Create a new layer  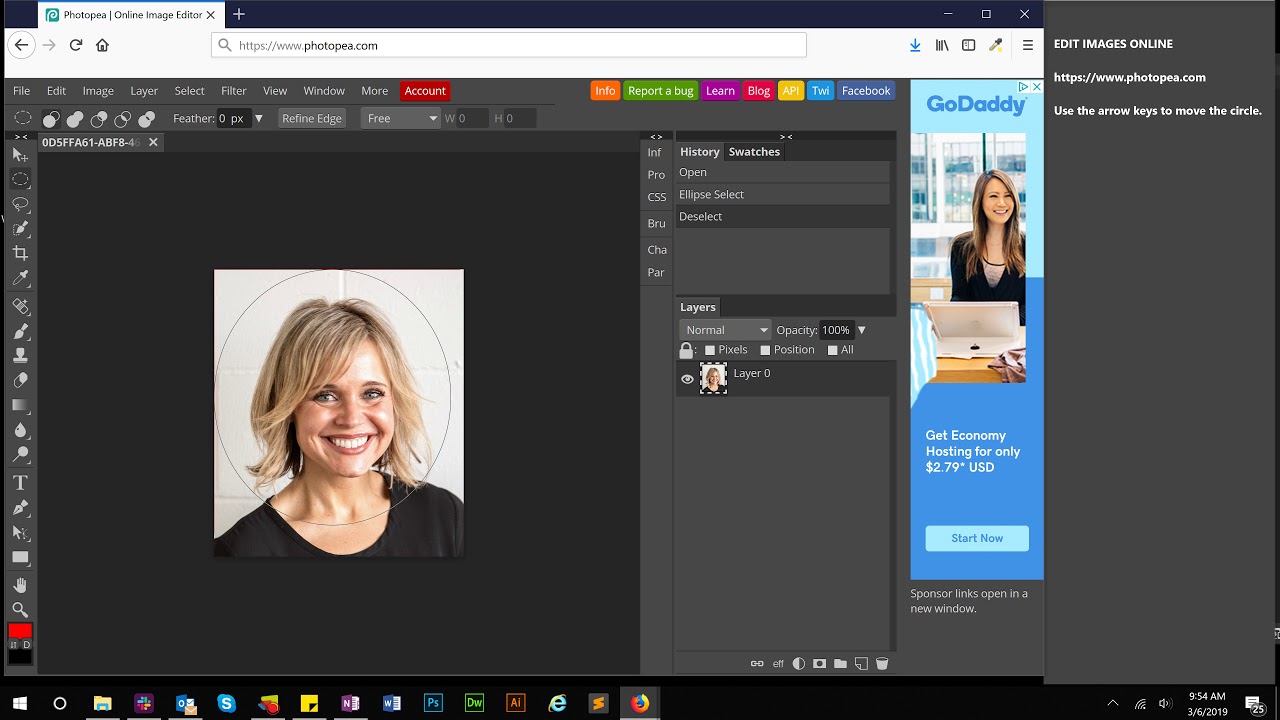point(861,664)
